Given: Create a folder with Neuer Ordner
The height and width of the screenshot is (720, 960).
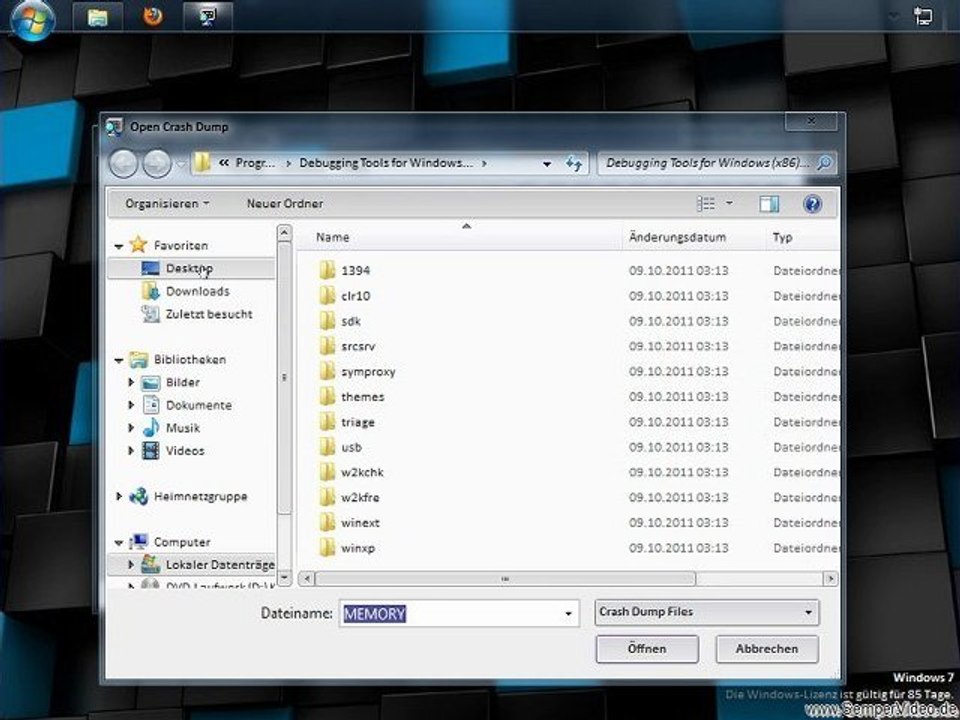Looking at the screenshot, I should coord(285,203).
